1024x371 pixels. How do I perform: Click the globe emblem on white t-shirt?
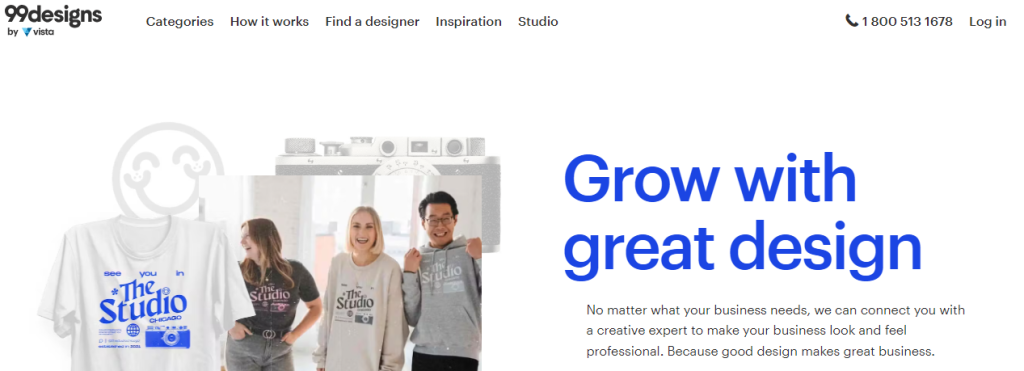133,330
